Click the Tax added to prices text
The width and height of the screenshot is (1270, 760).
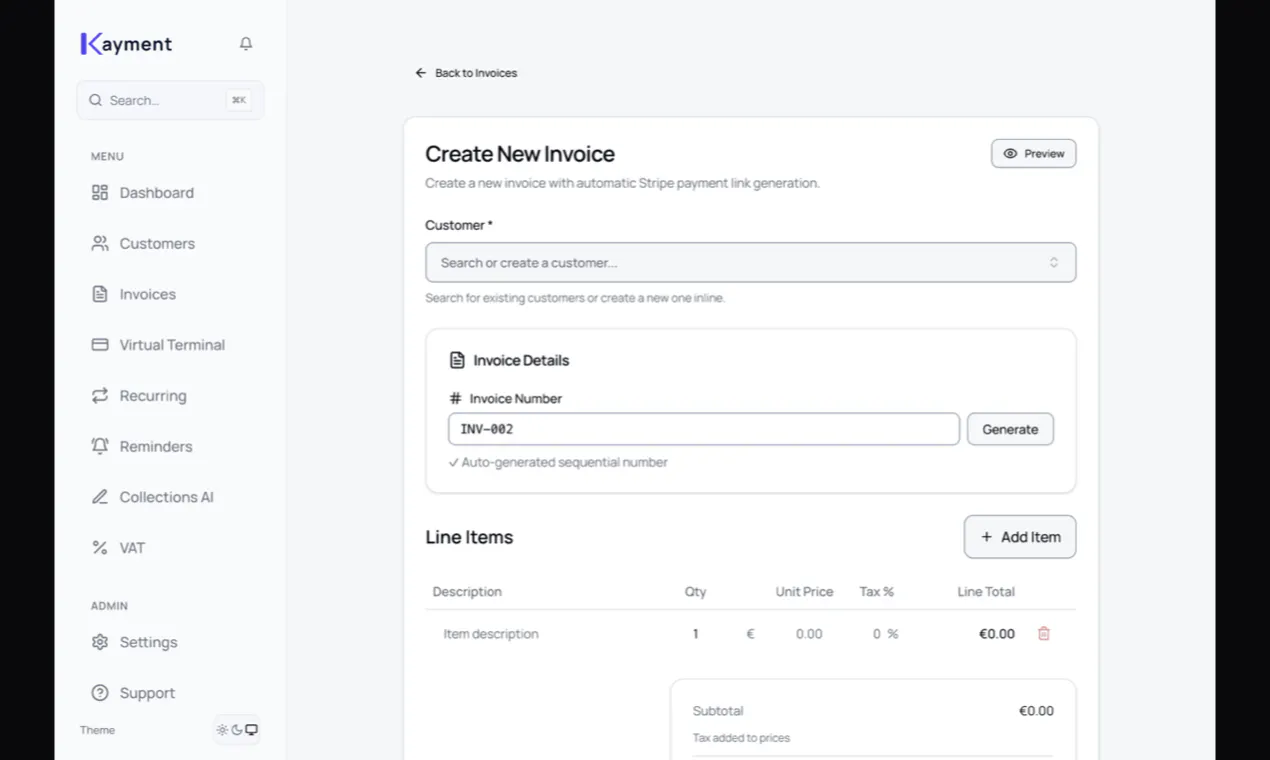tap(741, 738)
